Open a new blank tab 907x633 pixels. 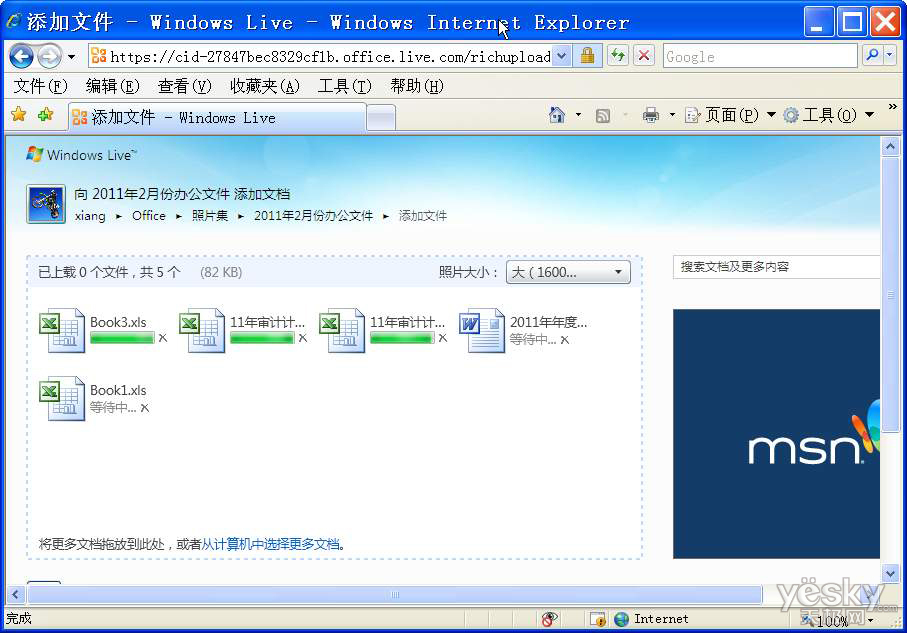[x=381, y=119]
